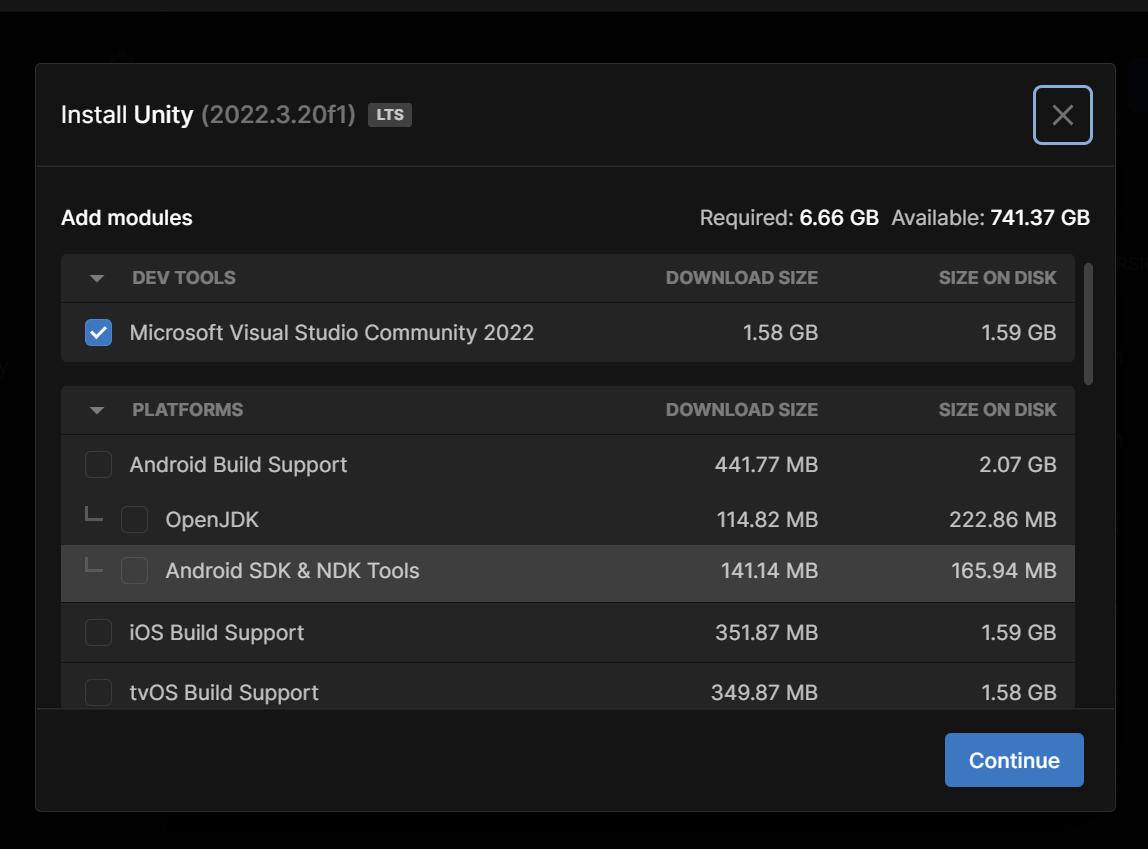Collapse the DEV TOOLS section
The height and width of the screenshot is (849, 1148).
pos(97,278)
